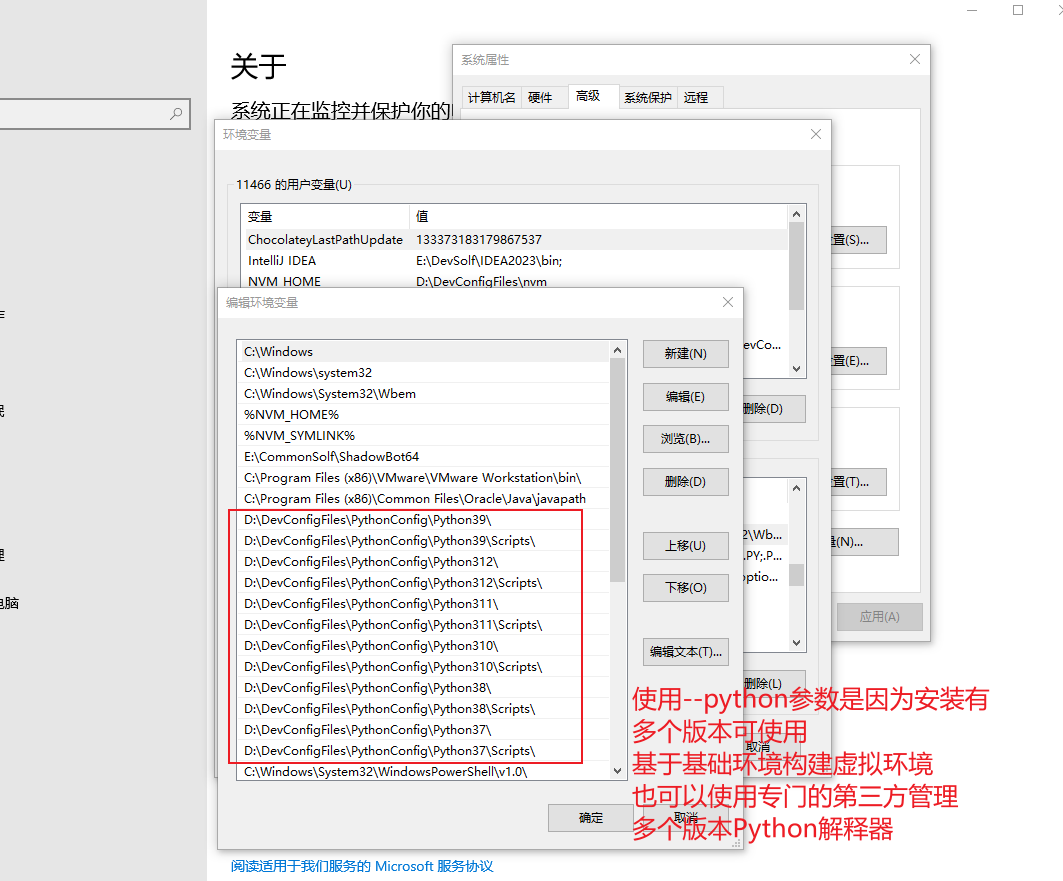Click 编辑文本(T)... button
1063x881 pixels.
click(x=685, y=652)
